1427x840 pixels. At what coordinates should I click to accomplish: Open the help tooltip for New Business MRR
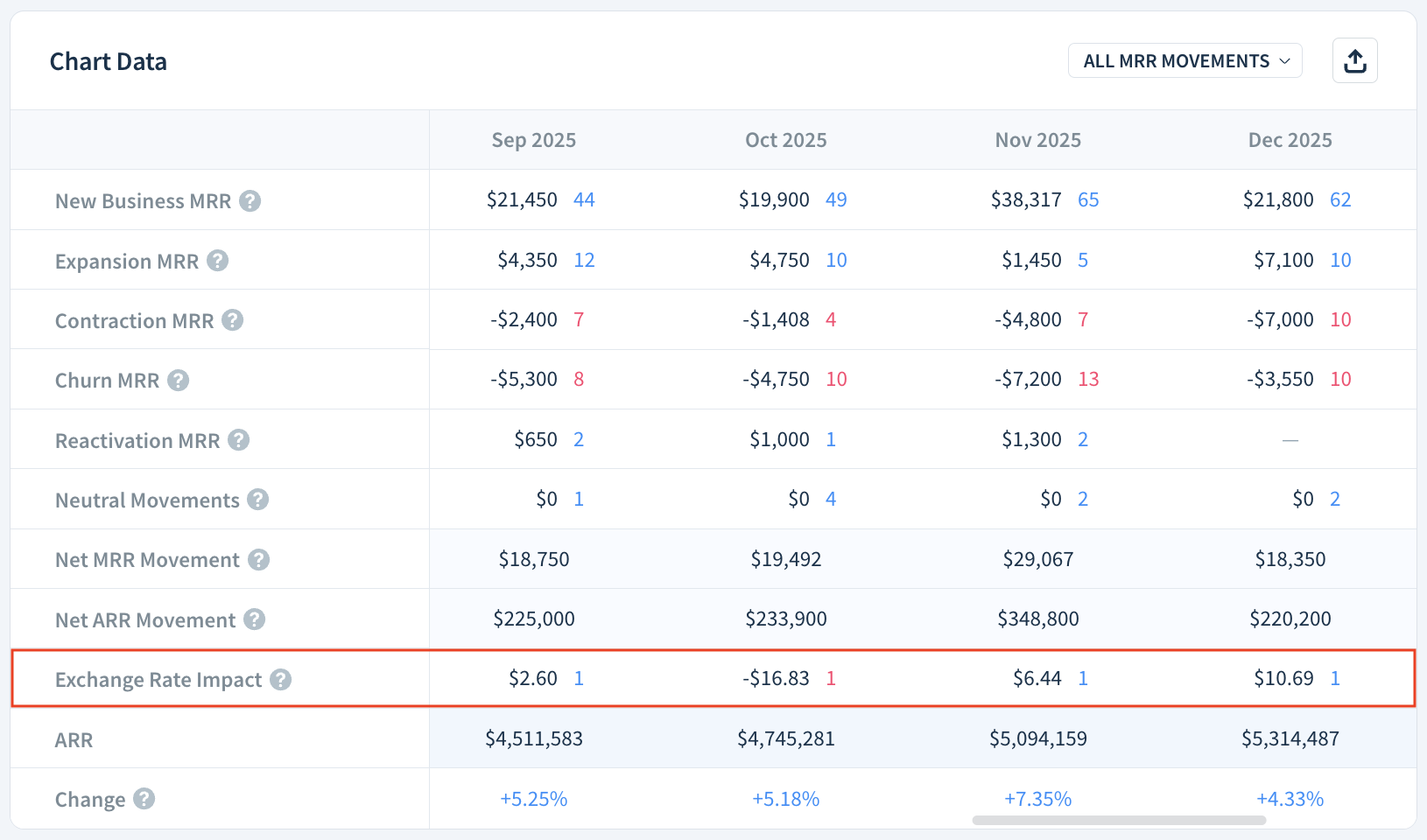(x=251, y=200)
